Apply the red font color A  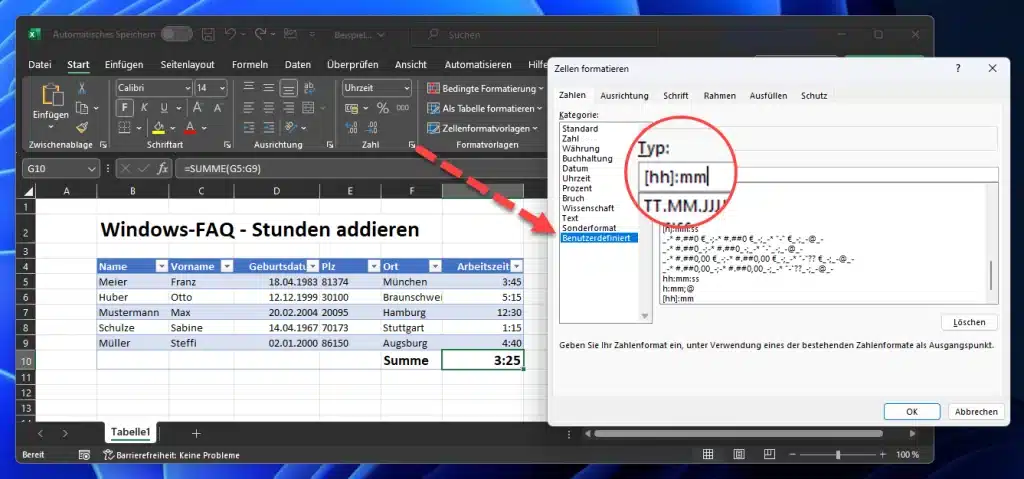(190, 127)
